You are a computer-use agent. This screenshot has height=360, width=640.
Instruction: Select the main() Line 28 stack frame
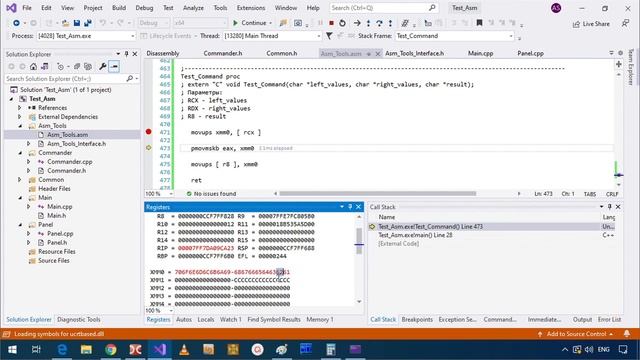point(415,235)
